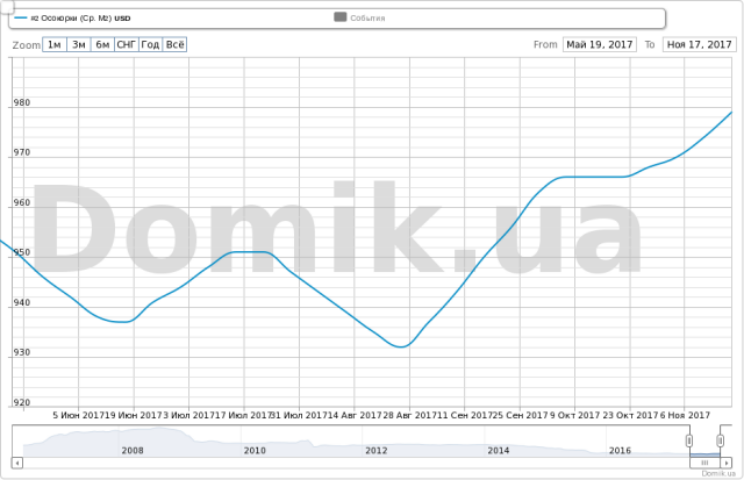Show all data with Всё button
The height and width of the screenshot is (480, 744).
[175, 45]
